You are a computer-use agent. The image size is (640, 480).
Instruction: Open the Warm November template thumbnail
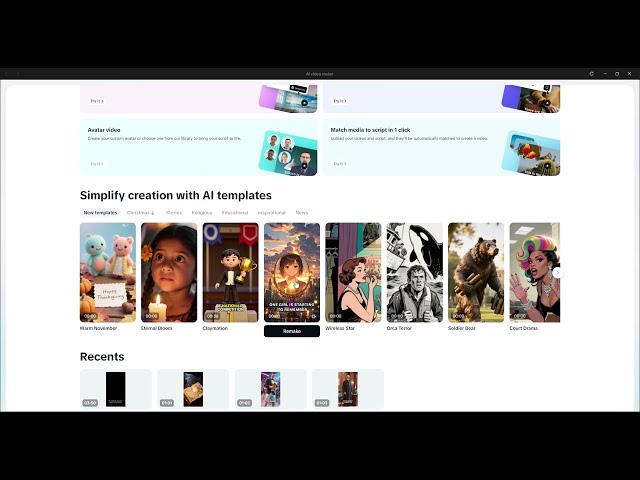[x=108, y=272]
